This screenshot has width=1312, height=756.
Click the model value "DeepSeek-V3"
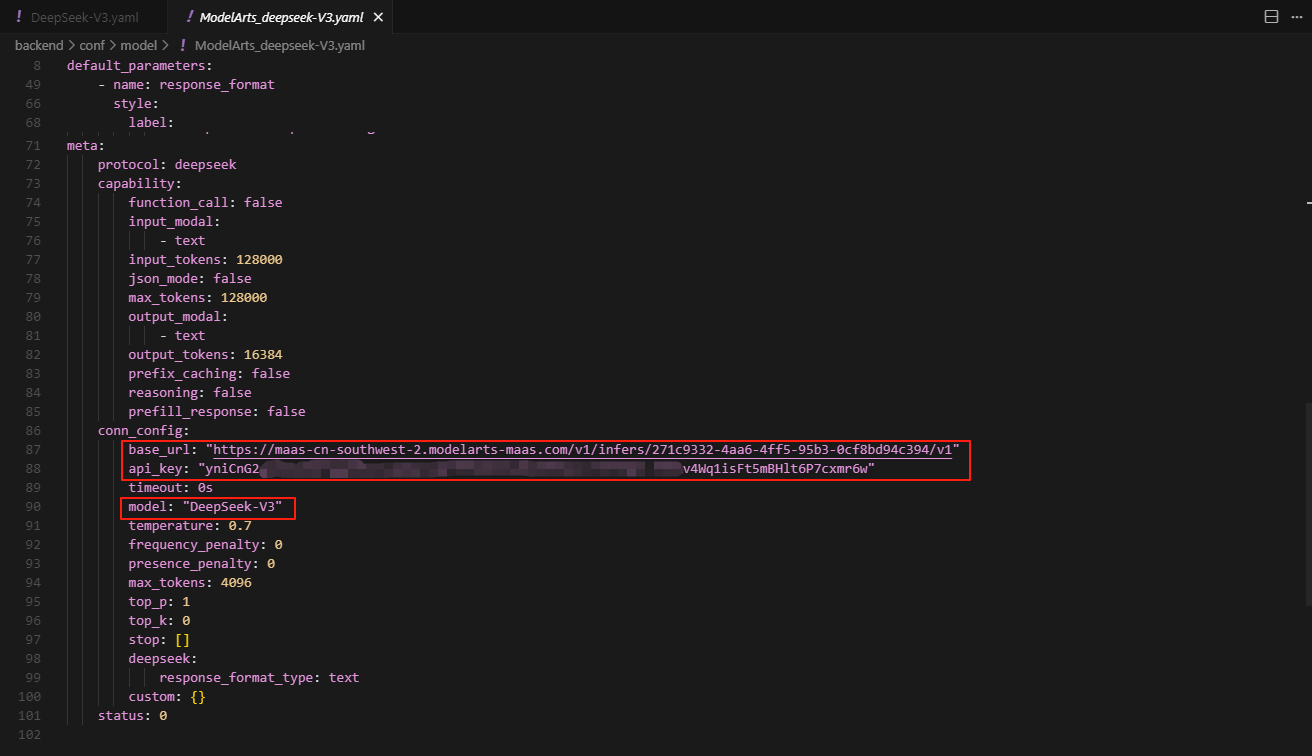click(x=232, y=506)
